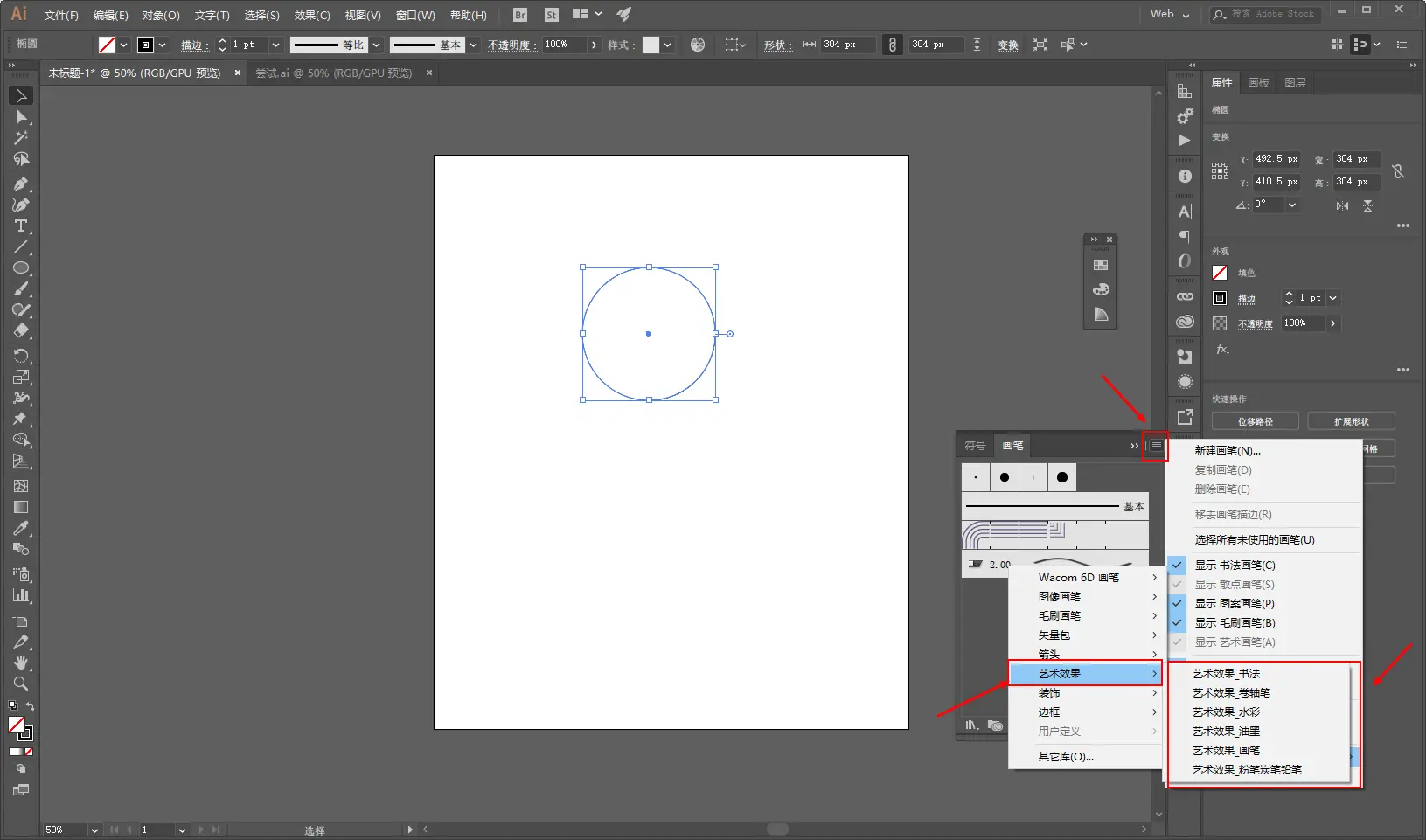Click the 扩展形状 button

point(1351,421)
